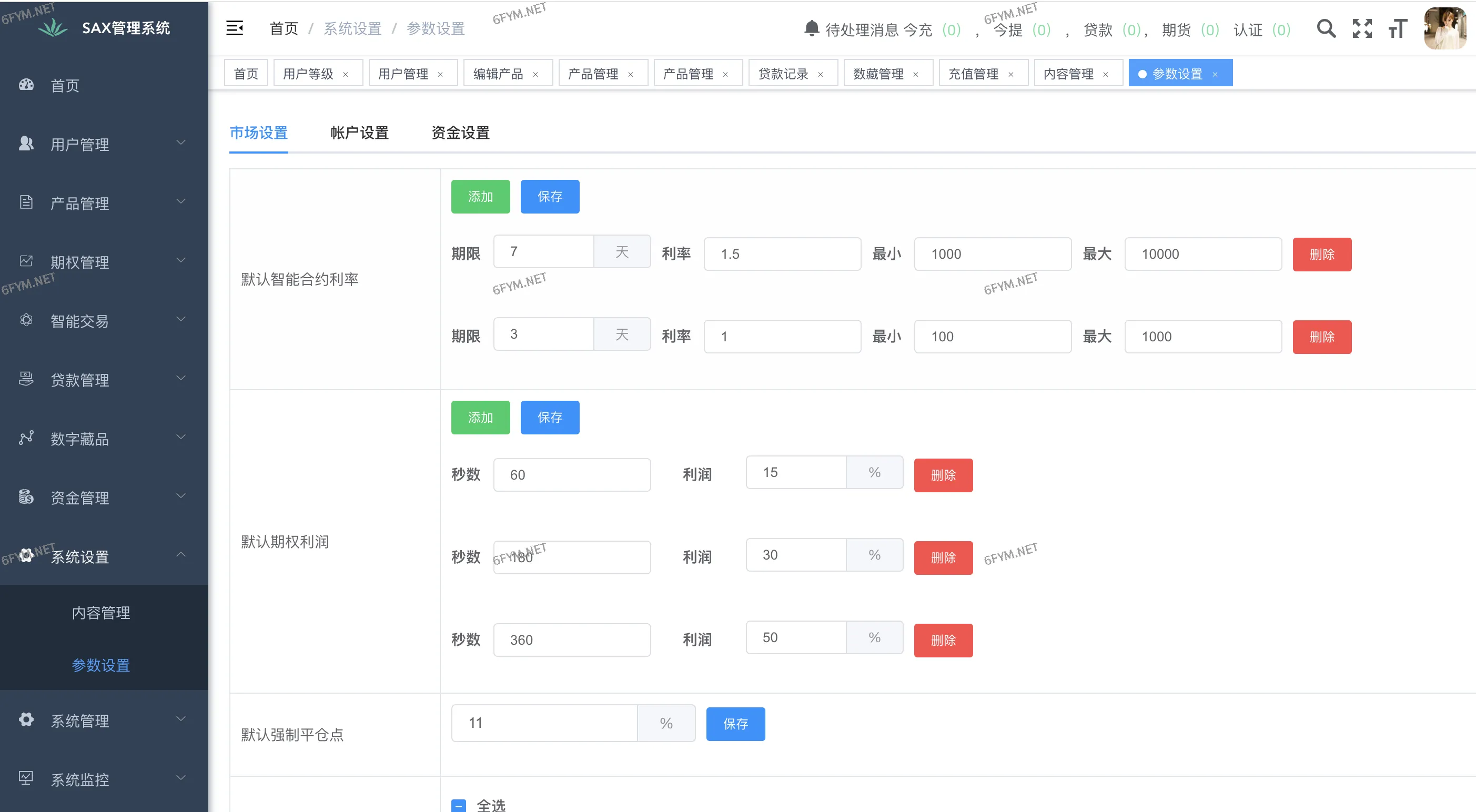Click 添加 in 默认智能合约利率 section
1476x812 pixels.
coord(480,197)
